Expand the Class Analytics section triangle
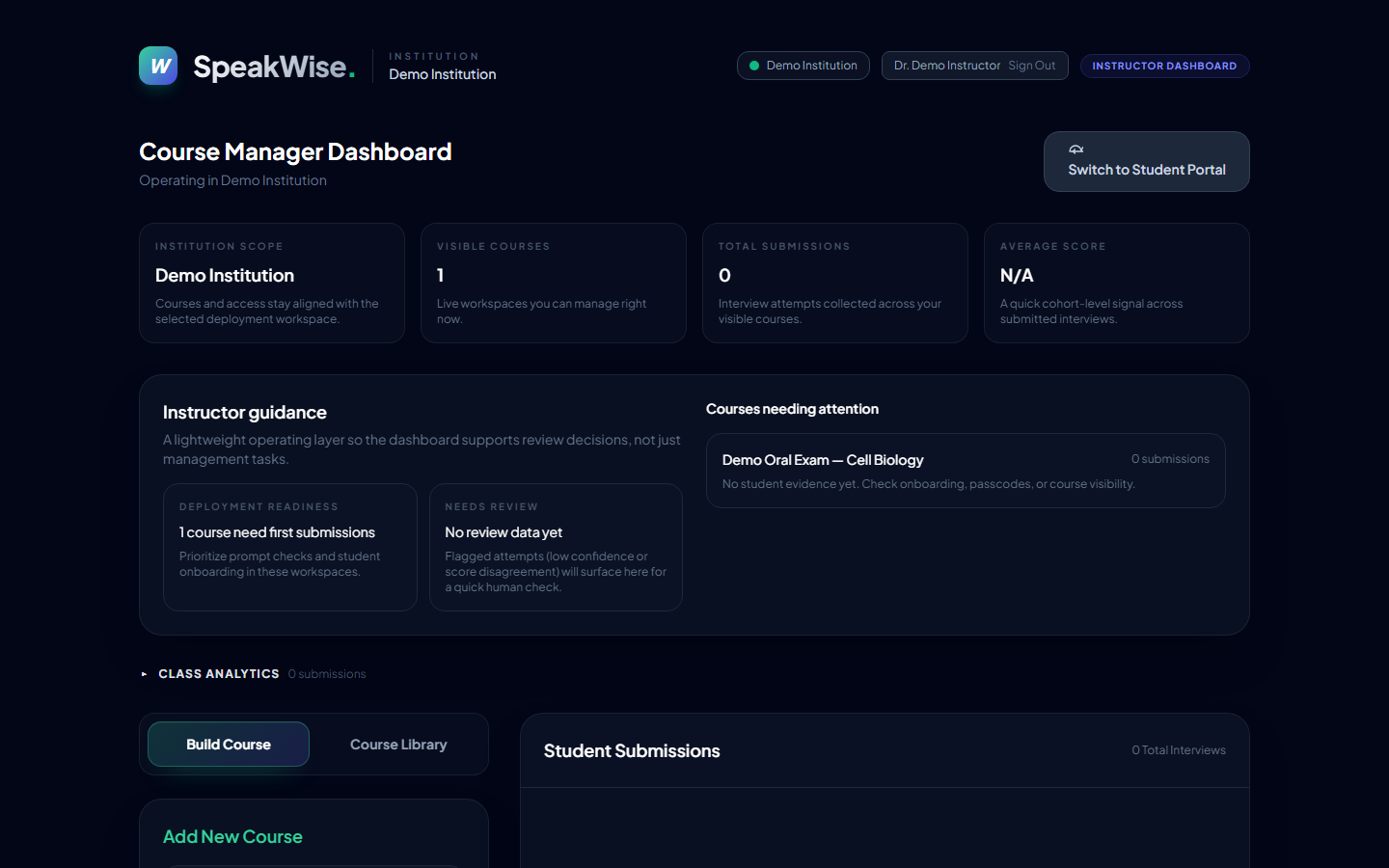 tap(144, 674)
